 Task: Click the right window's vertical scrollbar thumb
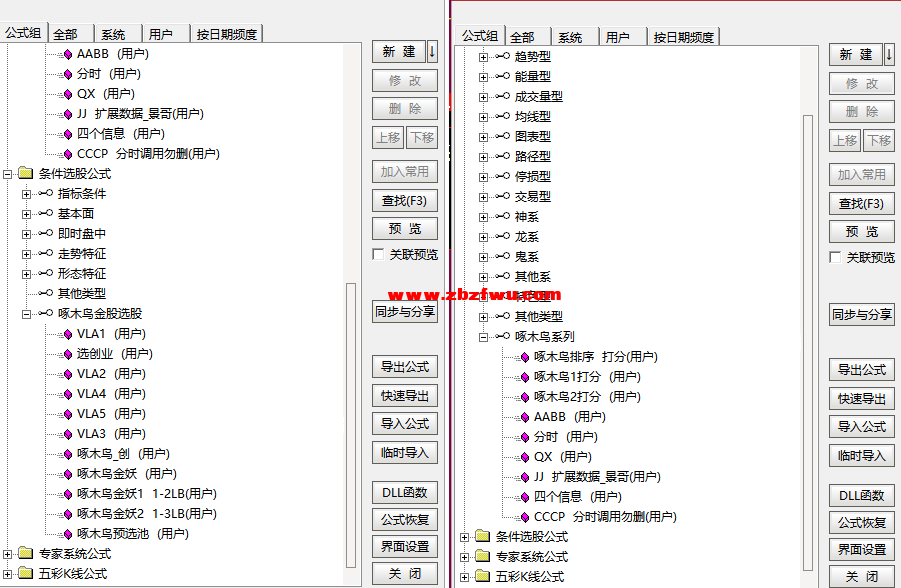pos(808,342)
